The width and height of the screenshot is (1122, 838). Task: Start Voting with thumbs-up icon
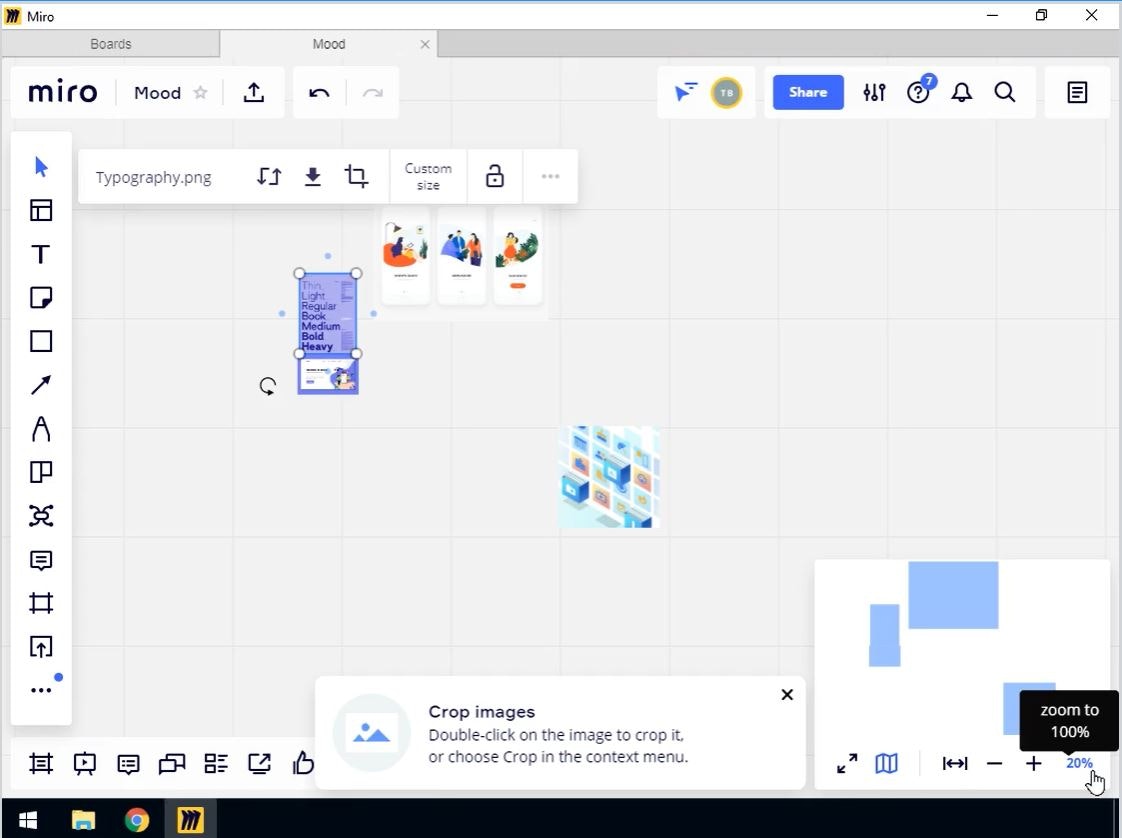[303, 763]
